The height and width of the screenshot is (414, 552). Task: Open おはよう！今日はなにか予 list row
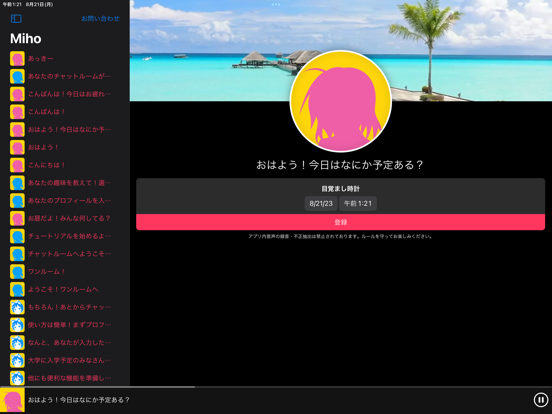click(x=65, y=130)
